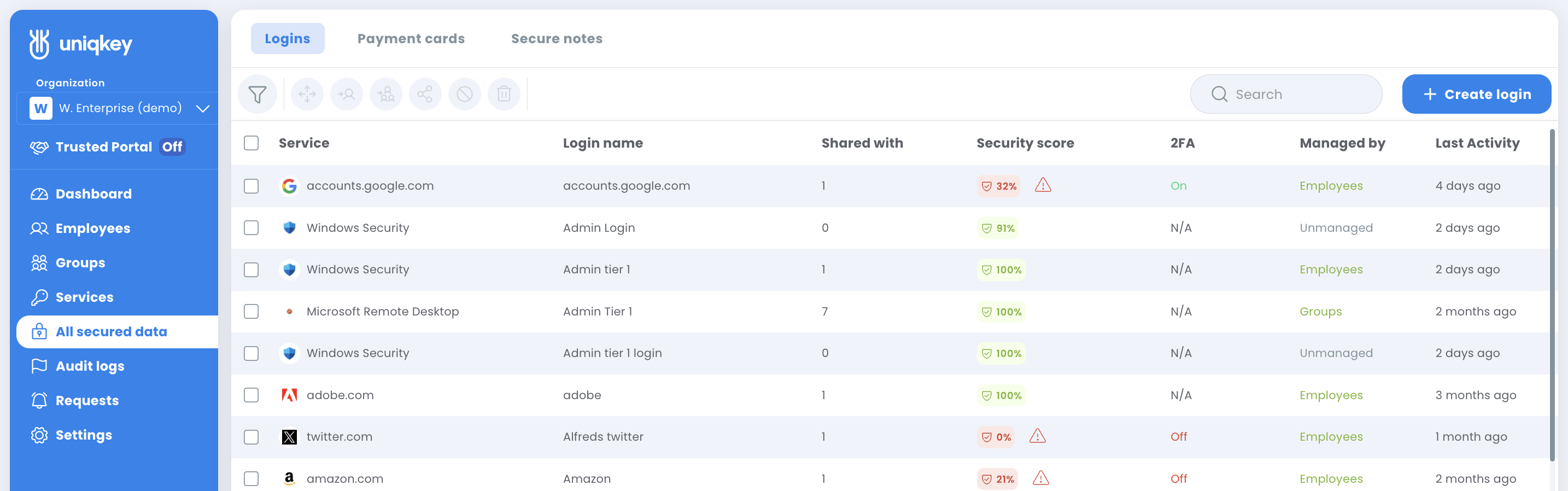The width and height of the screenshot is (1568, 491).
Task: Click the Create login button
Action: tap(1476, 94)
